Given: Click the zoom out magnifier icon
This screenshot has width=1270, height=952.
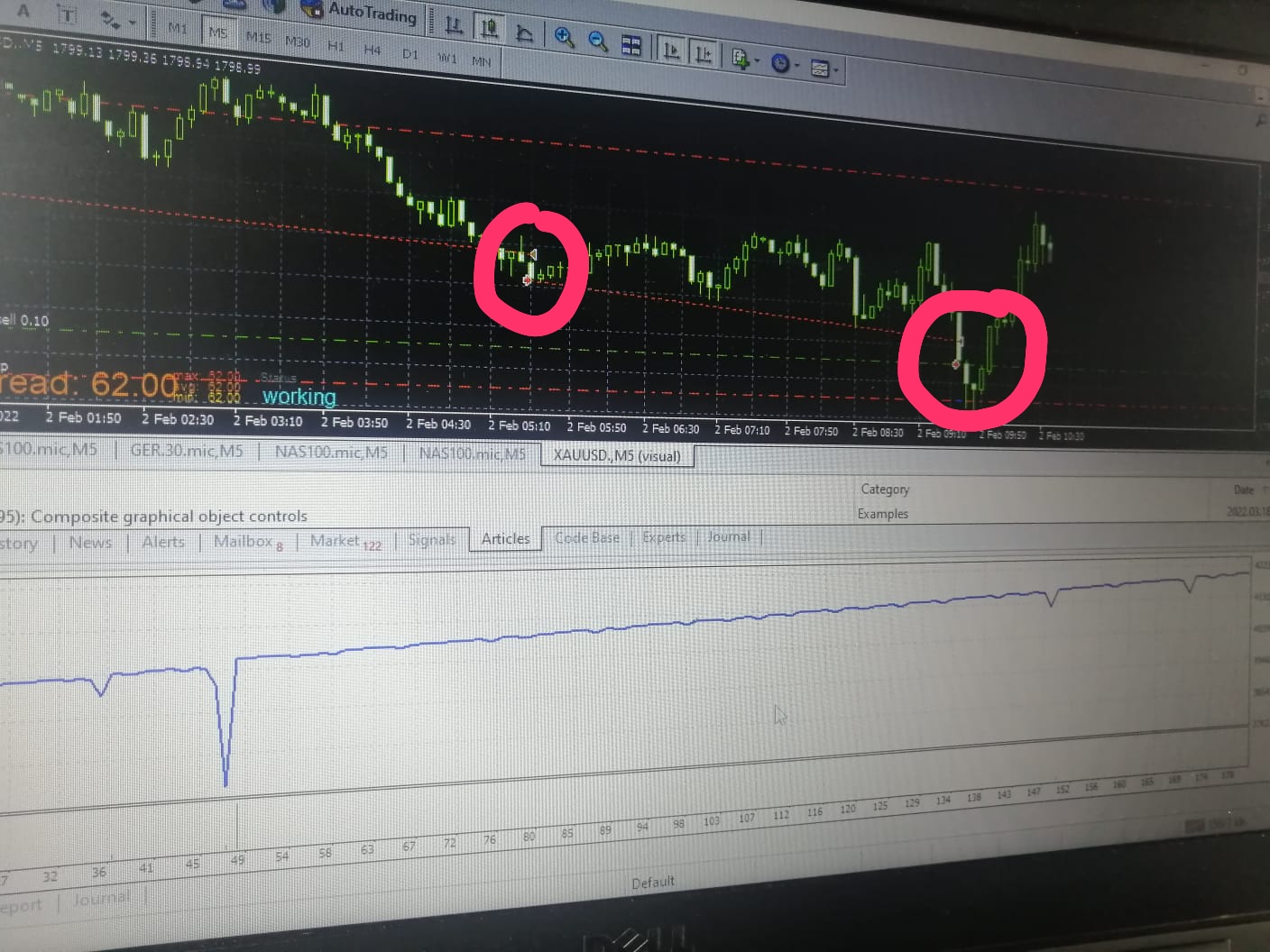Looking at the screenshot, I should (597, 41).
